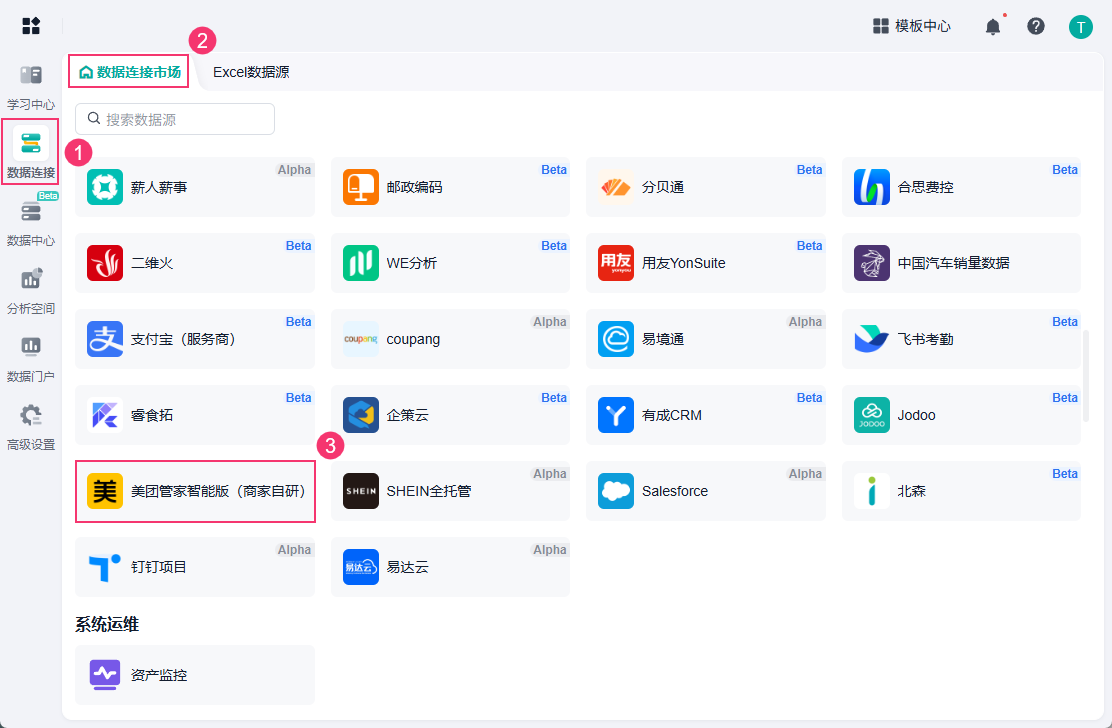Click the 中国汽车销量数据 name text
This screenshot has width=1112, height=728.
tap(953, 263)
